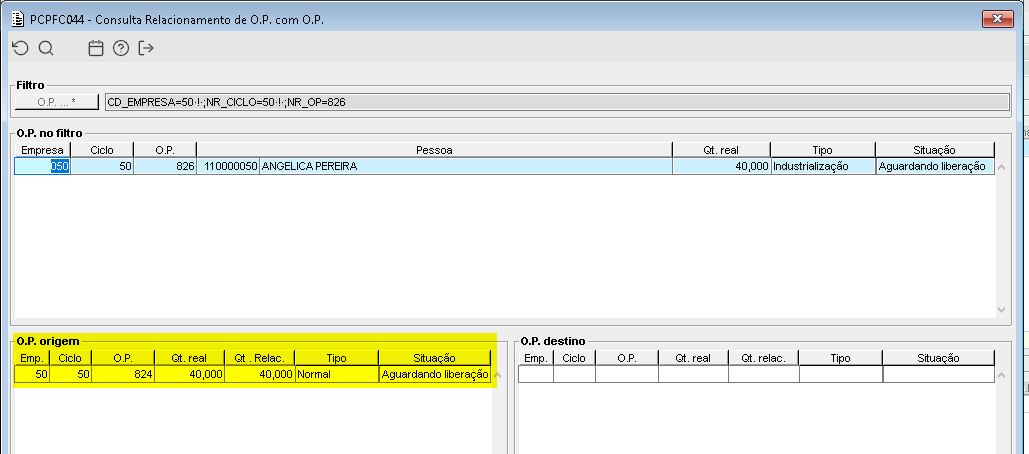Click O.P. header in O.P. no filtro
This screenshot has width=1029, height=454.
(x=165, y=150)
